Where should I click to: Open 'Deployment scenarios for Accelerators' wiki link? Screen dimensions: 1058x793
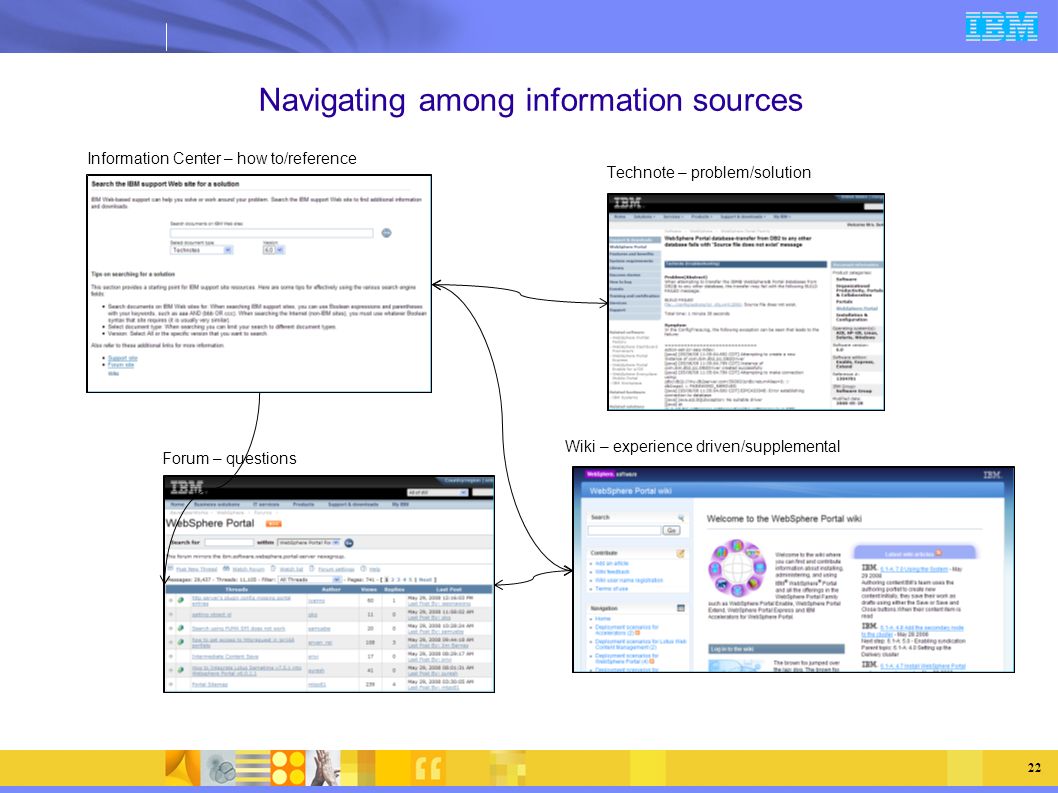click(627, 630)
